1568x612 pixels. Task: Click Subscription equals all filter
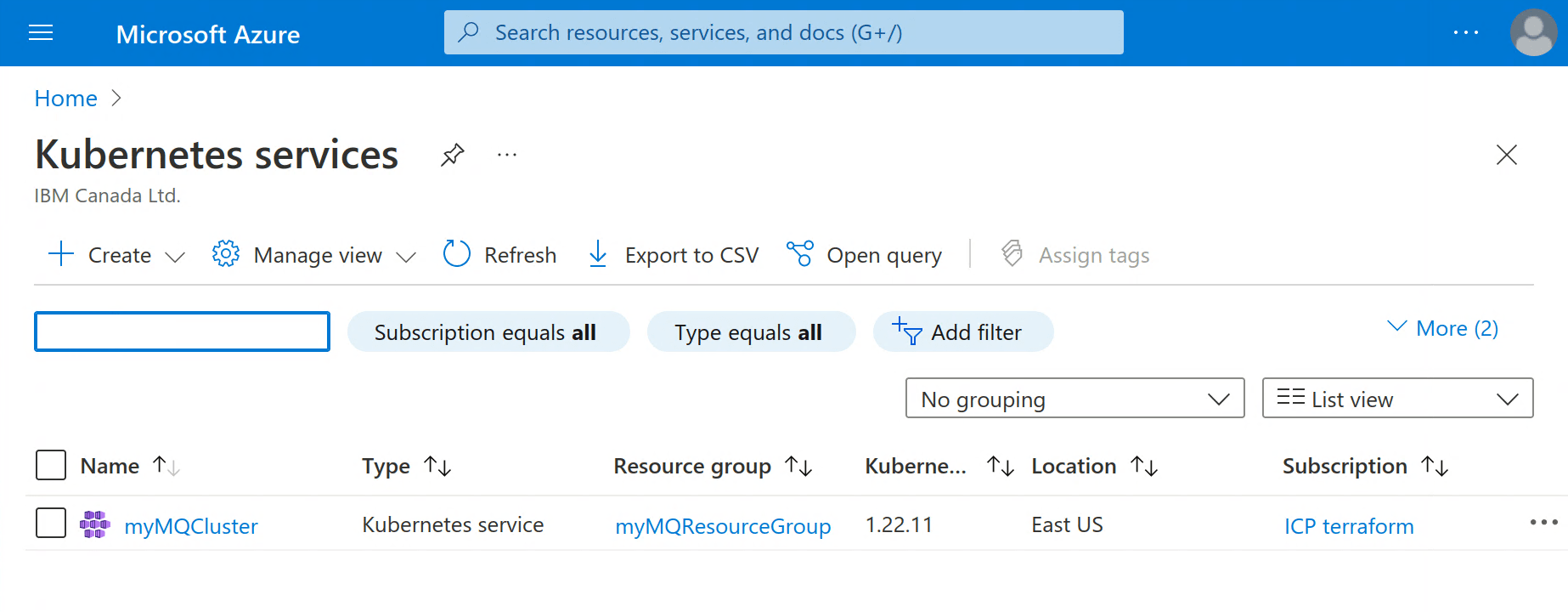click(x=488, y=331)
